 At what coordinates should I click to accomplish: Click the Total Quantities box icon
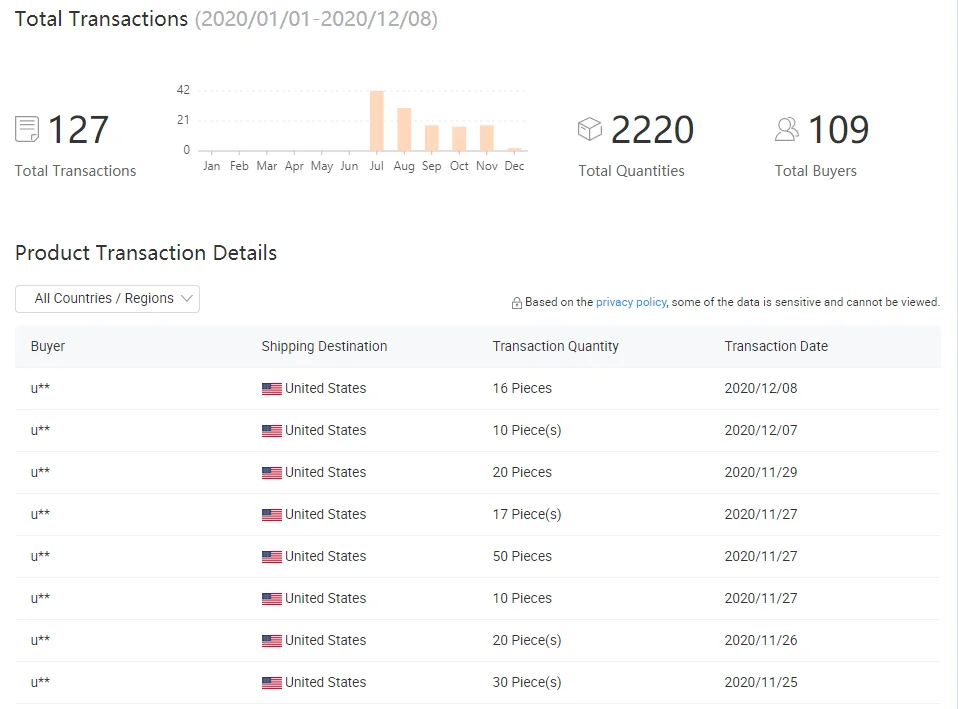[x=590, y=129]
